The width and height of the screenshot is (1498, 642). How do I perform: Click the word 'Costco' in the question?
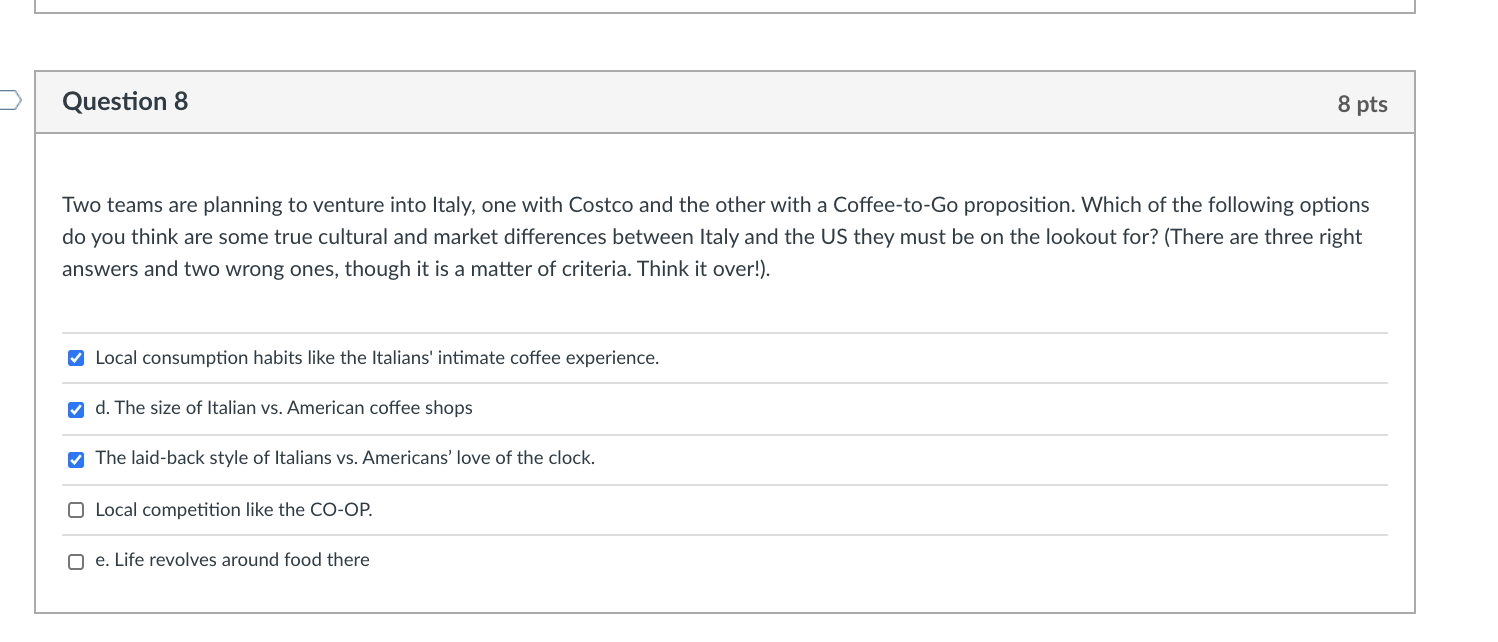[600, 205]
